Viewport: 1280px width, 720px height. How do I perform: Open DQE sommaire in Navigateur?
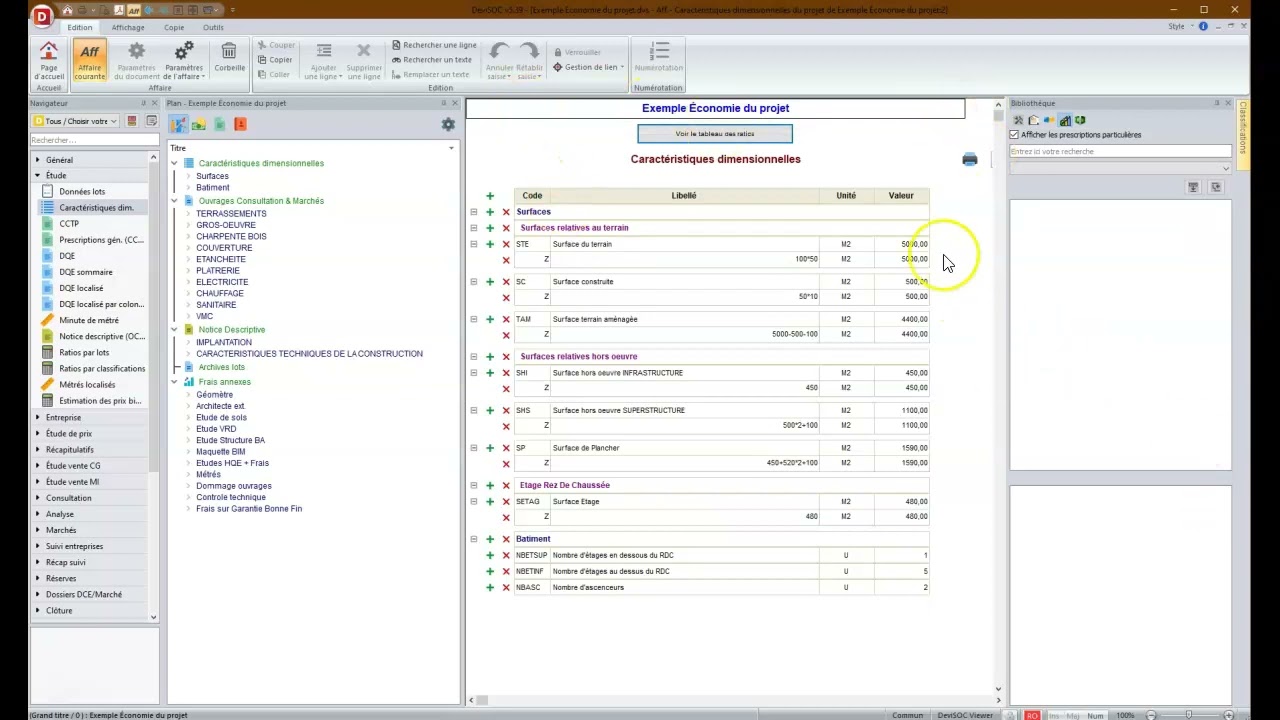[x=86, y=272]
